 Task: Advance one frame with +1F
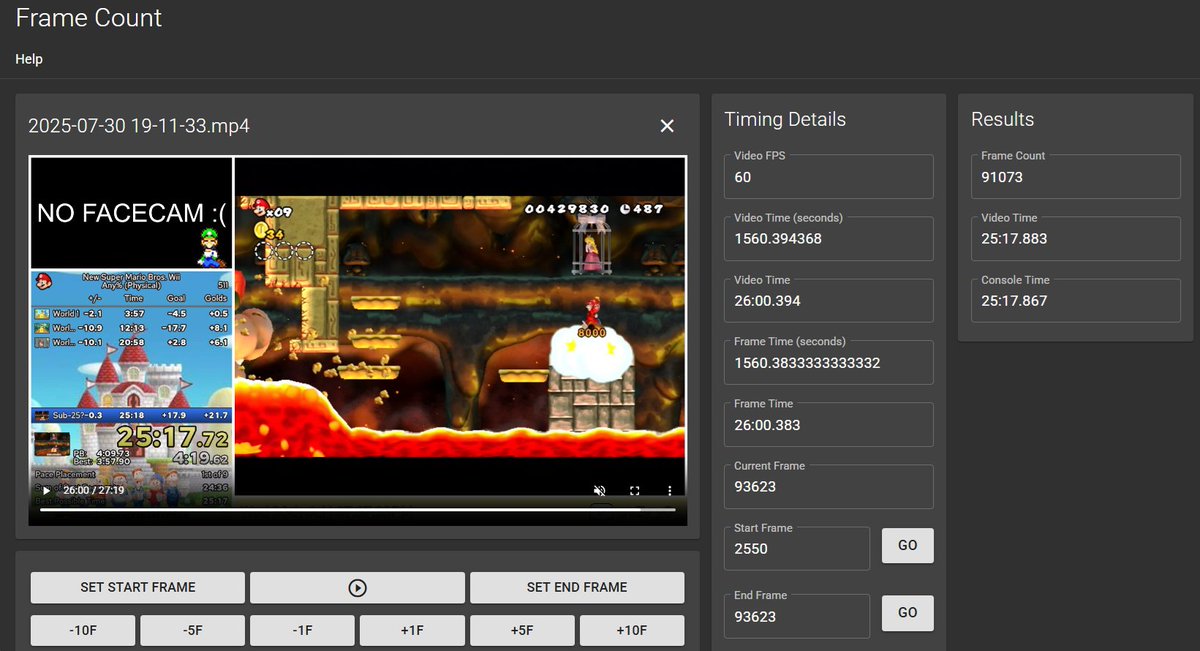point(412,631)
